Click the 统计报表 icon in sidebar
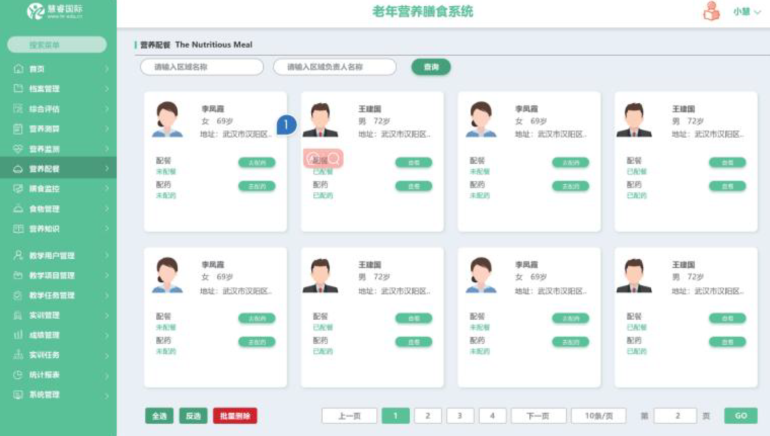The image size is (770, 436). 18,374
